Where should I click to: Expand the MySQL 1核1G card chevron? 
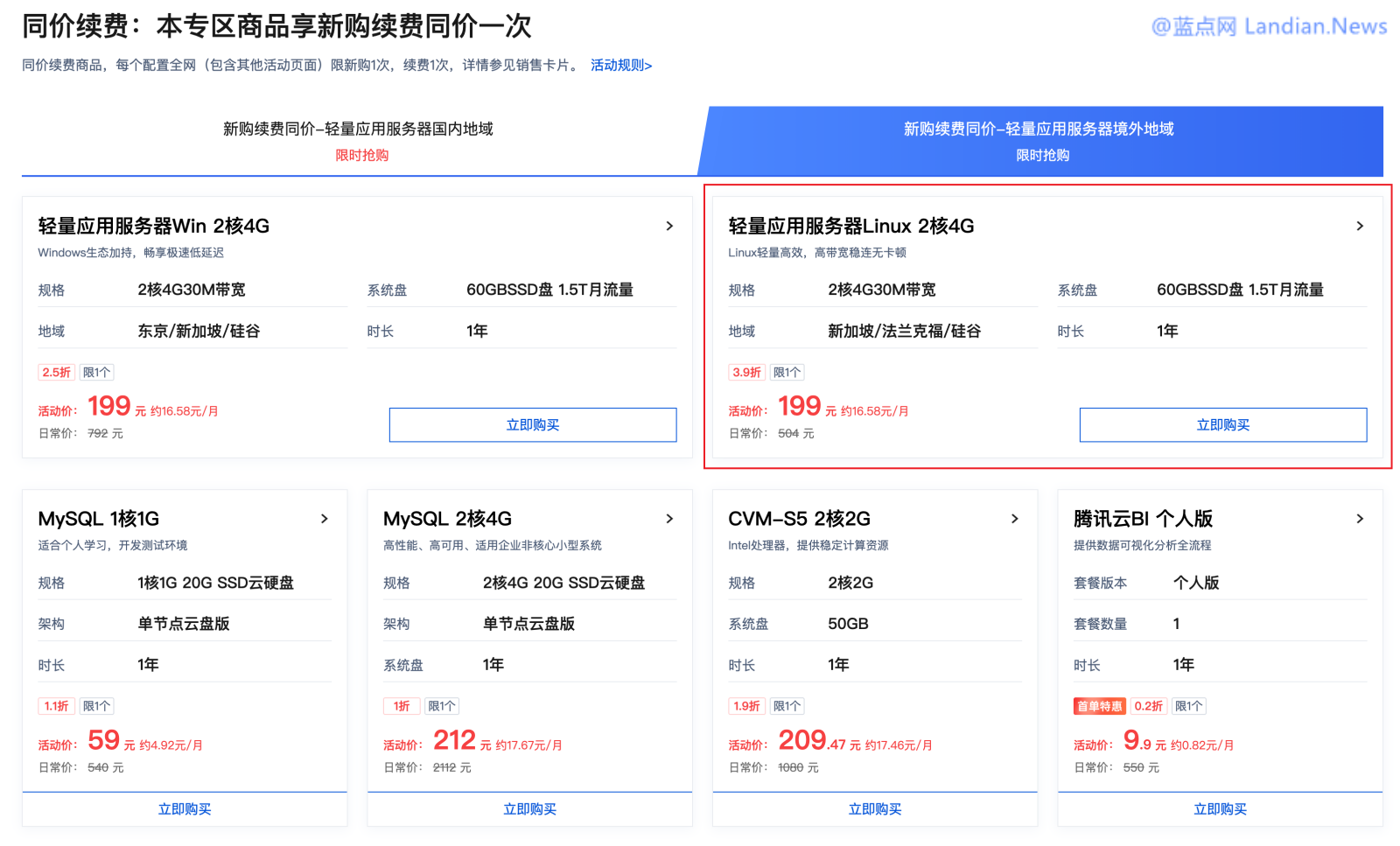325,518
